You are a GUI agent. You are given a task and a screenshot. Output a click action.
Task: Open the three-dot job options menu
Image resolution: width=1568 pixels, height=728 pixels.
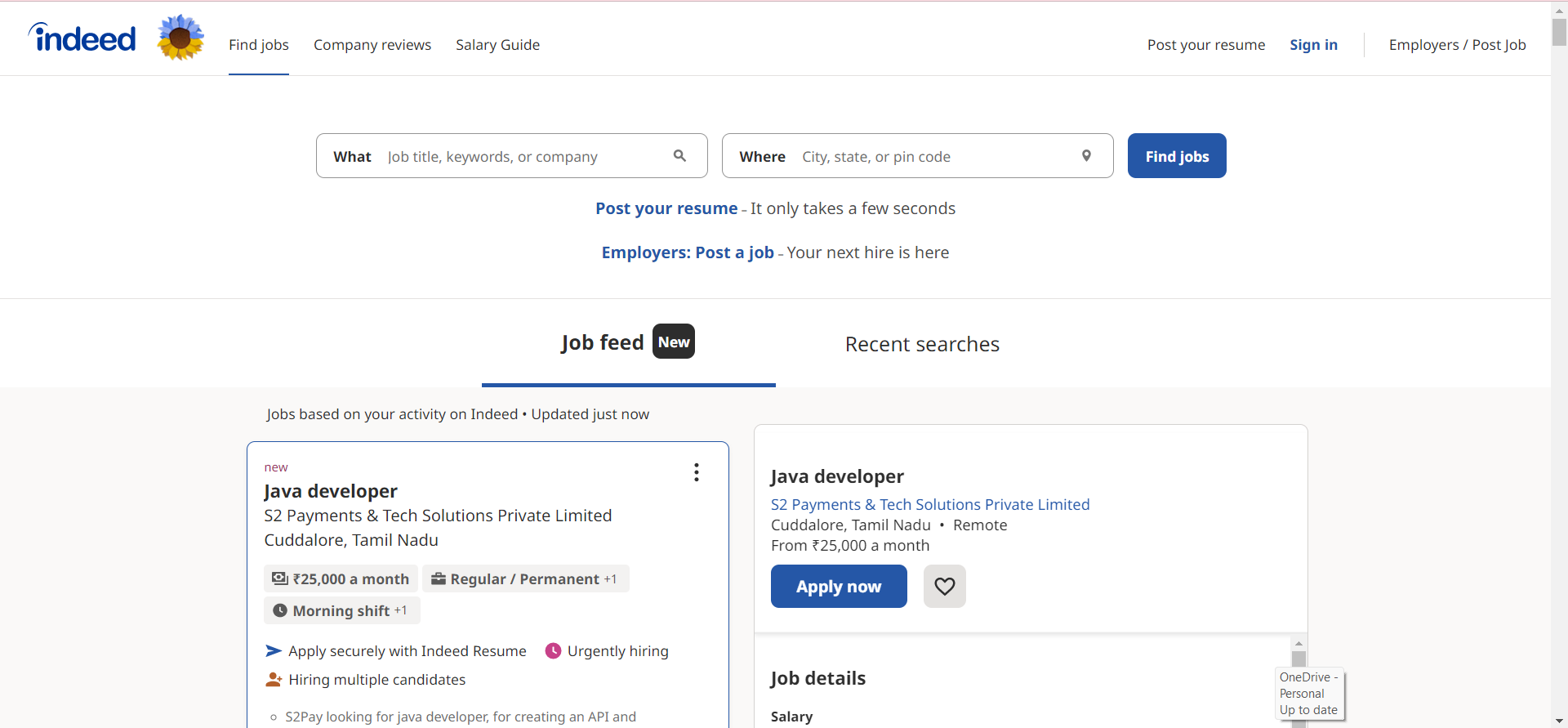pos(696,472)
